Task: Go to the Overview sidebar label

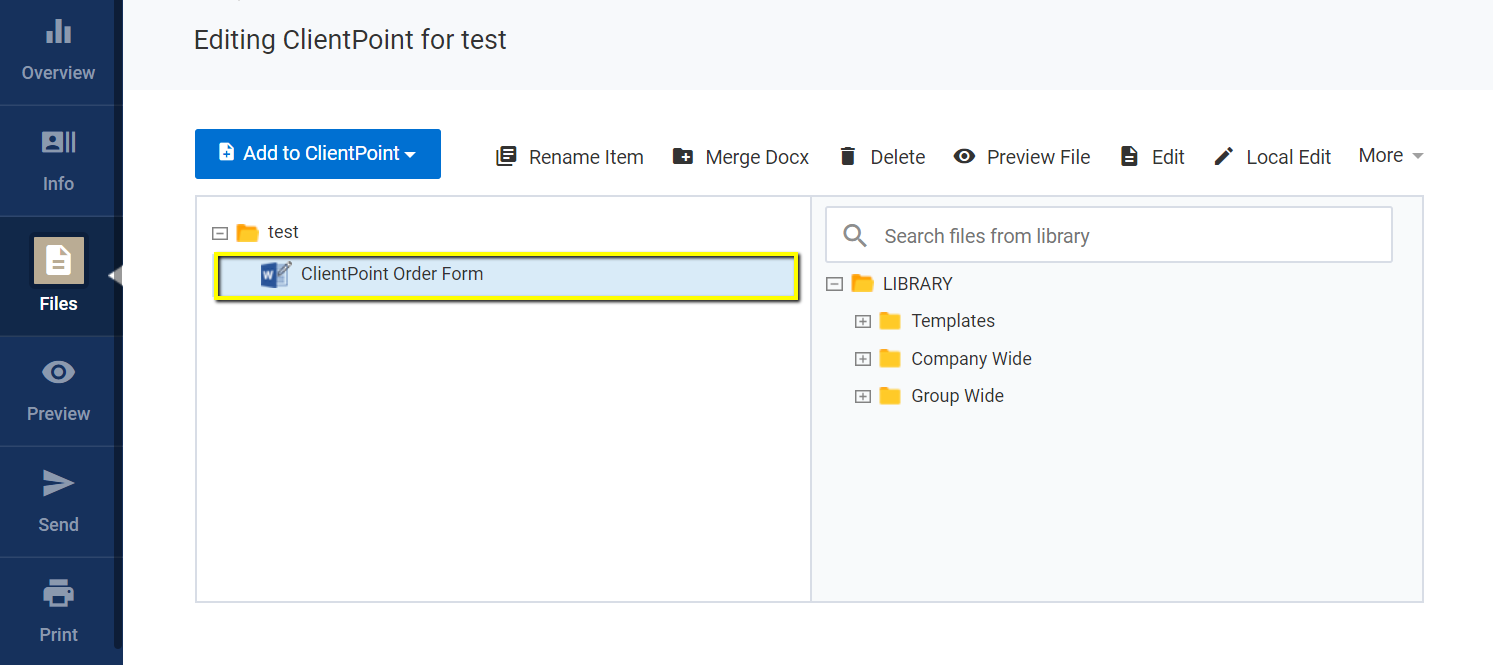Action: 59,73
